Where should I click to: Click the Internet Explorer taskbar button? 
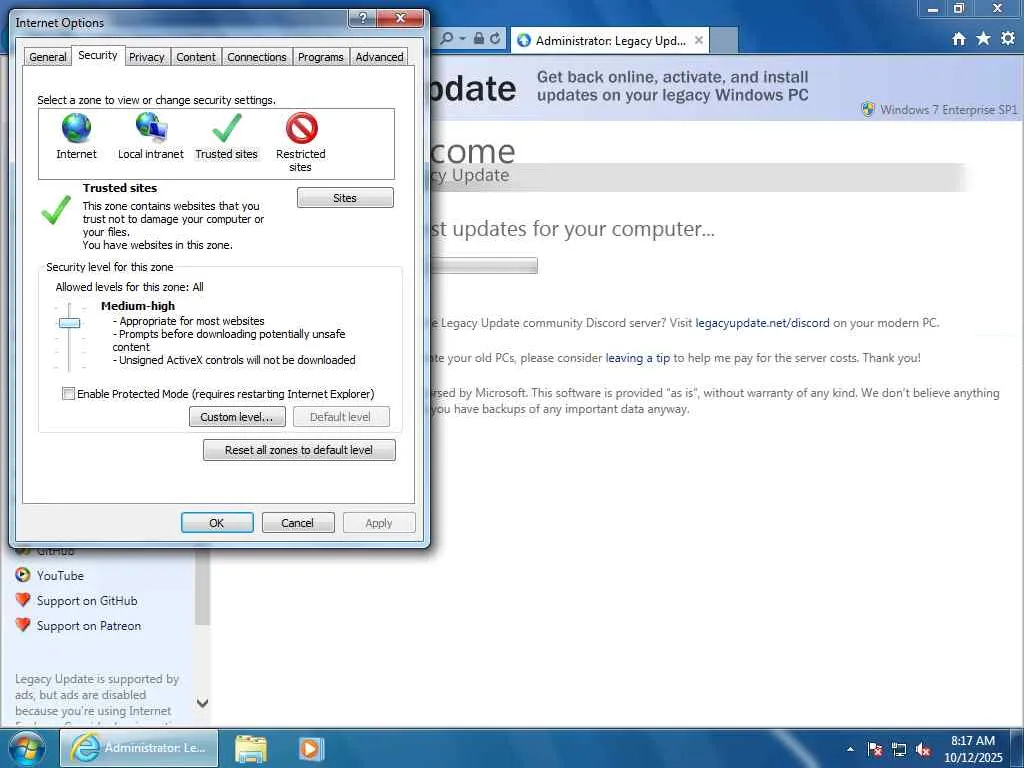(139, 748)
